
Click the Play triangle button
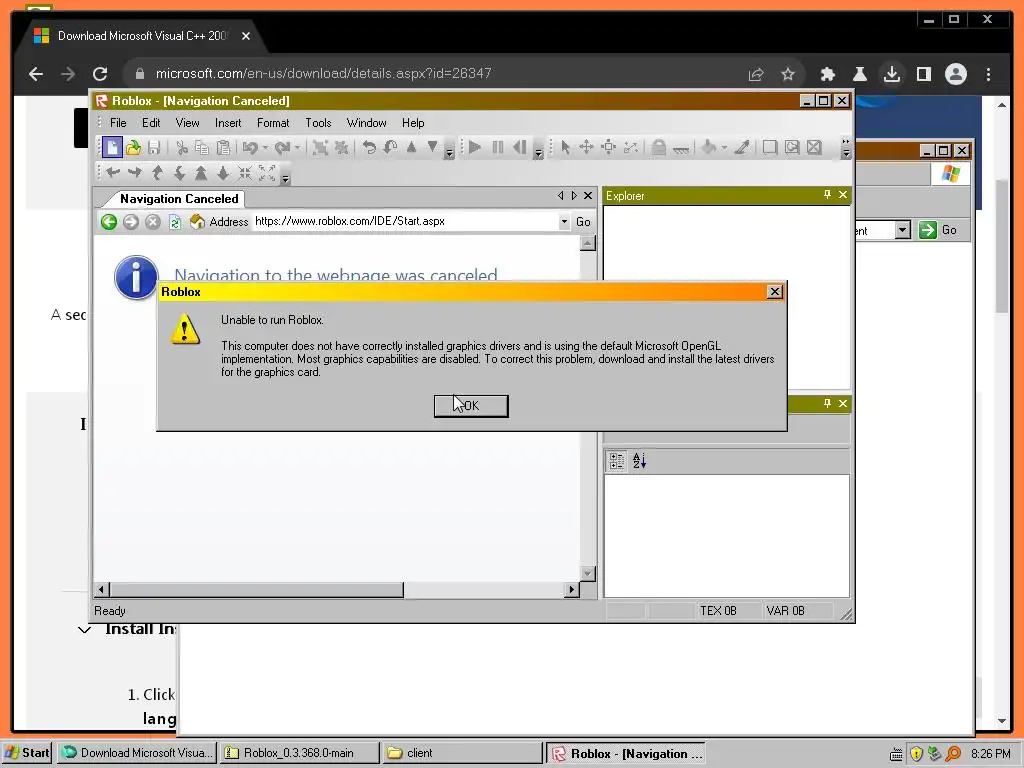pos(475,148)
